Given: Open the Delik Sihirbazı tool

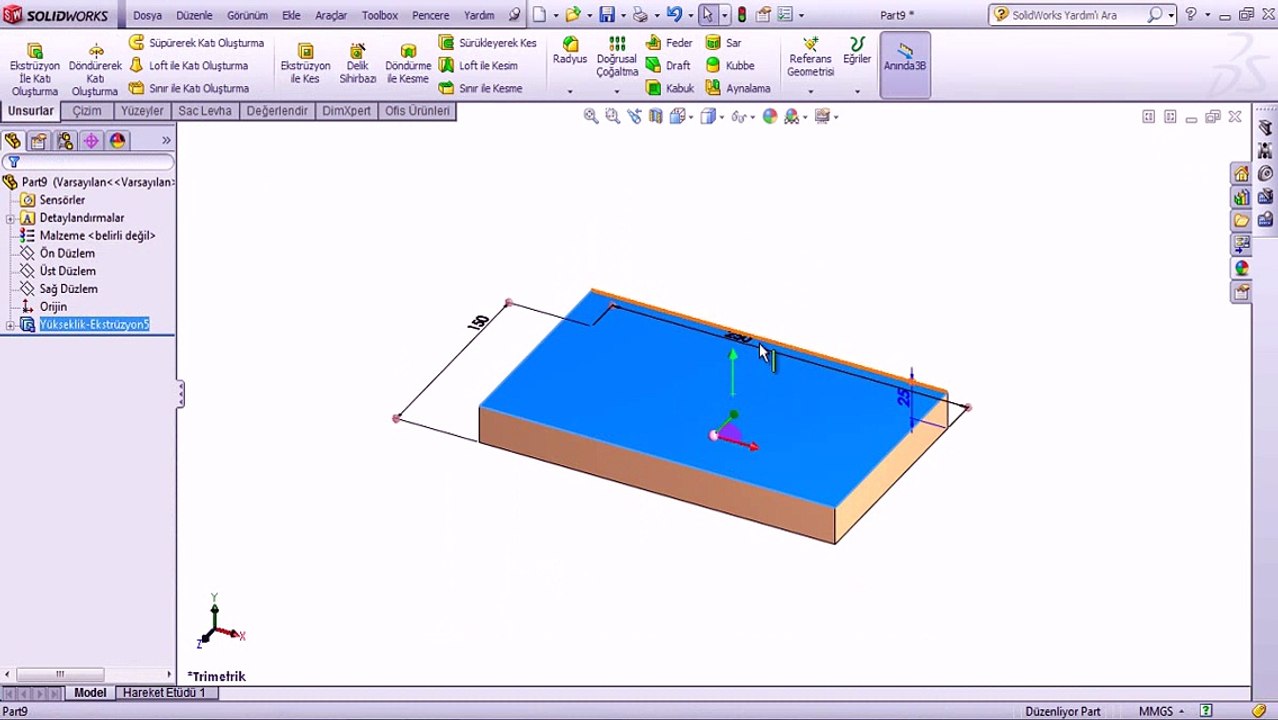Looking at the screenshot, I should [357, 64].
